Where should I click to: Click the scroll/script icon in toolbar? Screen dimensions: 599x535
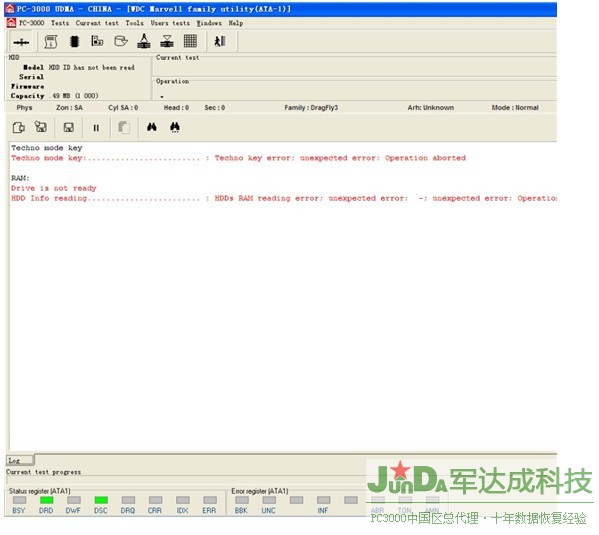(x=51, y=41)
